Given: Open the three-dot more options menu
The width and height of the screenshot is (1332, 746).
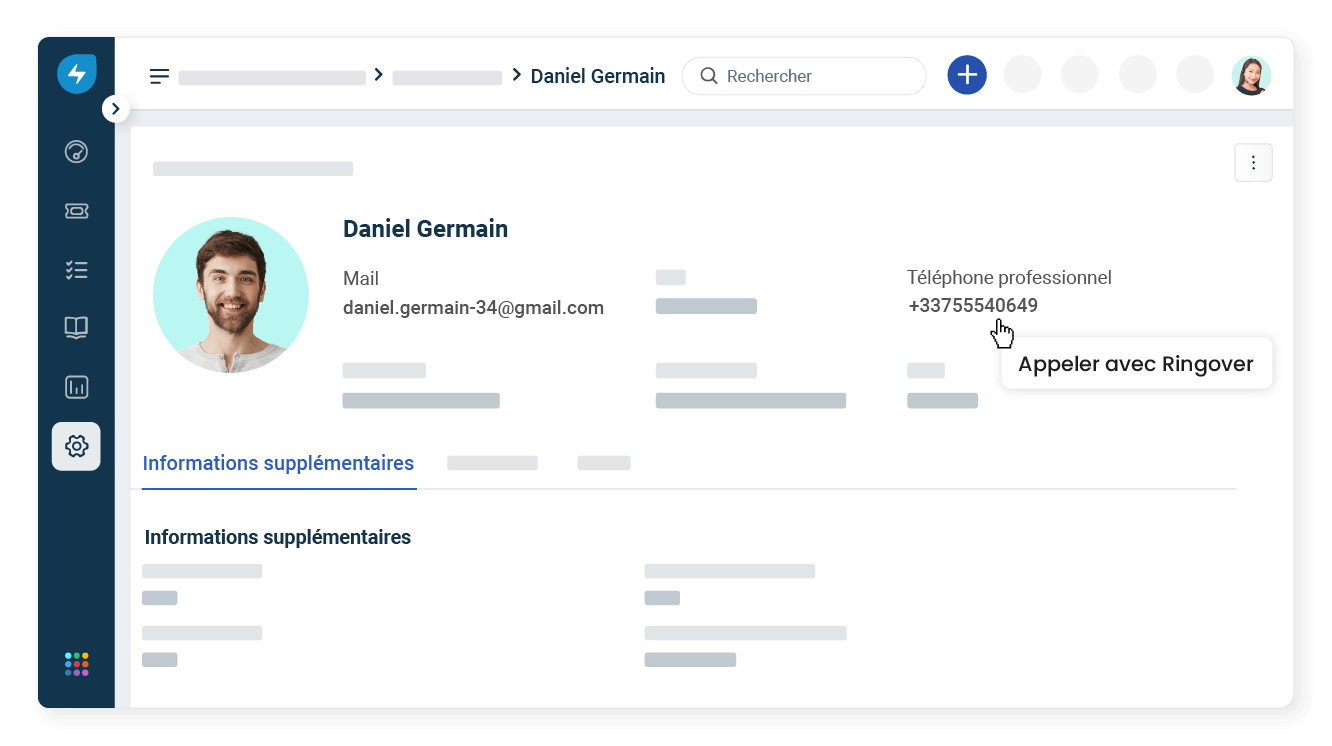Looking at the screenshot, I should [x=1253, y=163].
